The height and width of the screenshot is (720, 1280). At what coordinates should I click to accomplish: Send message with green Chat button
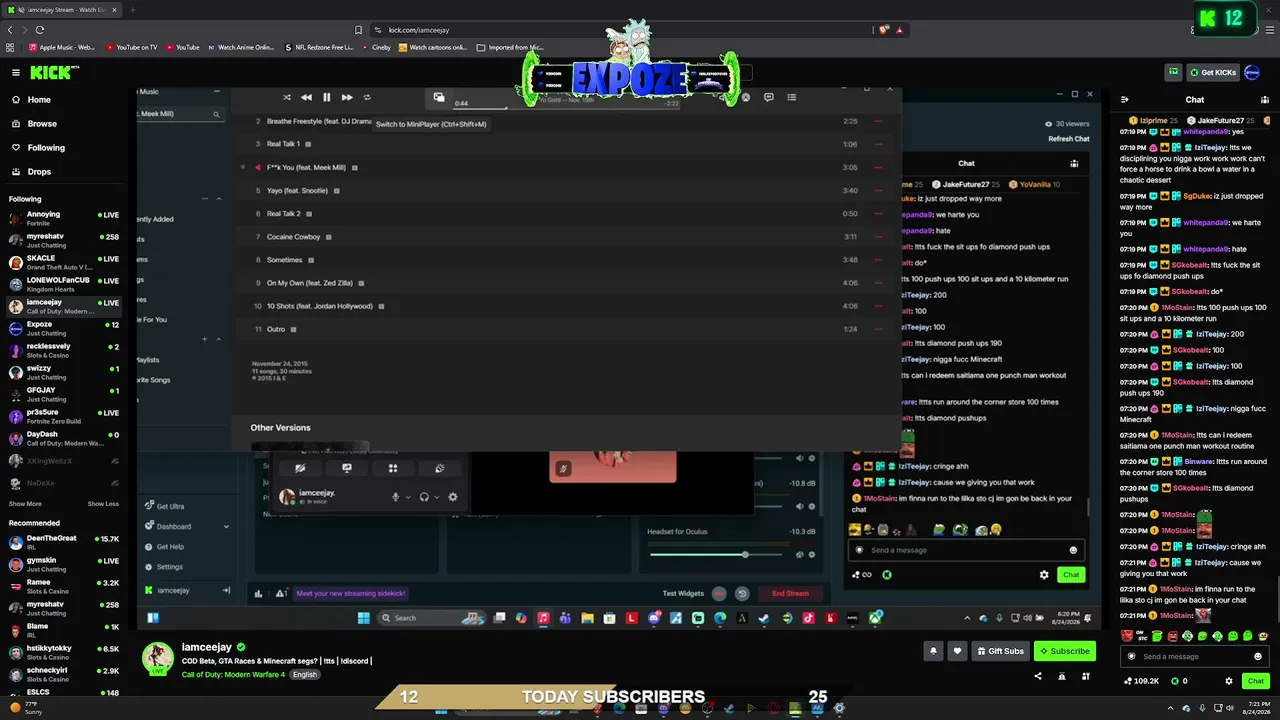point(1256,681)
